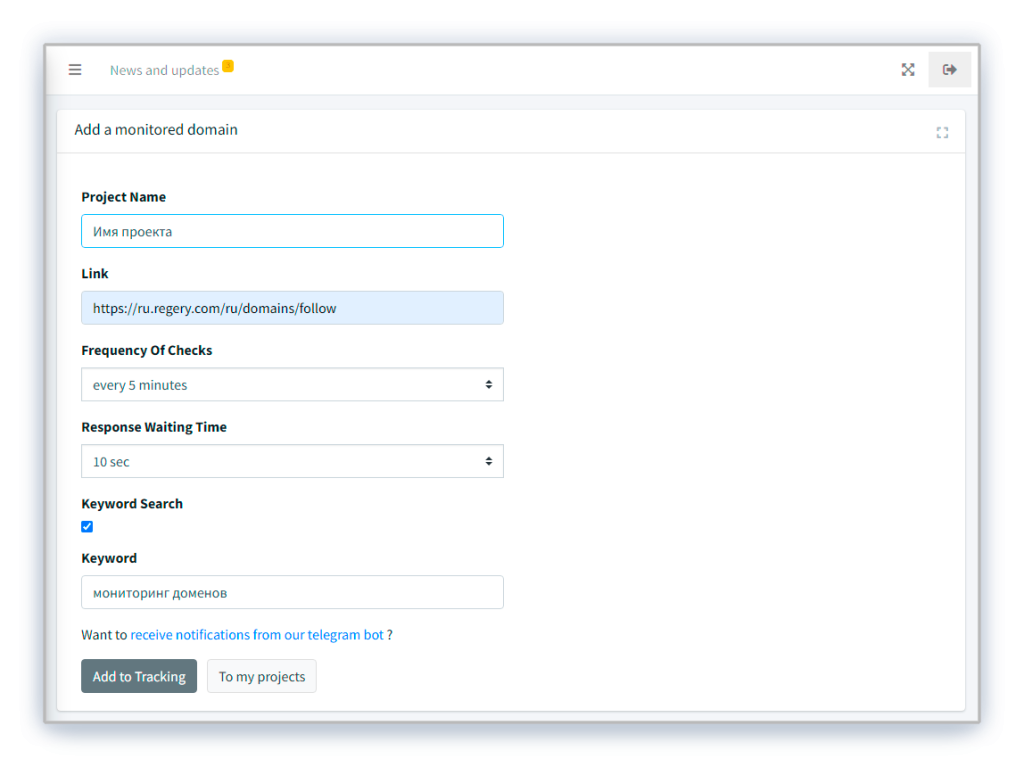Maximize the Add a monitored domain panel
The image size is (1024, 767).
click(x=942, y=133)
